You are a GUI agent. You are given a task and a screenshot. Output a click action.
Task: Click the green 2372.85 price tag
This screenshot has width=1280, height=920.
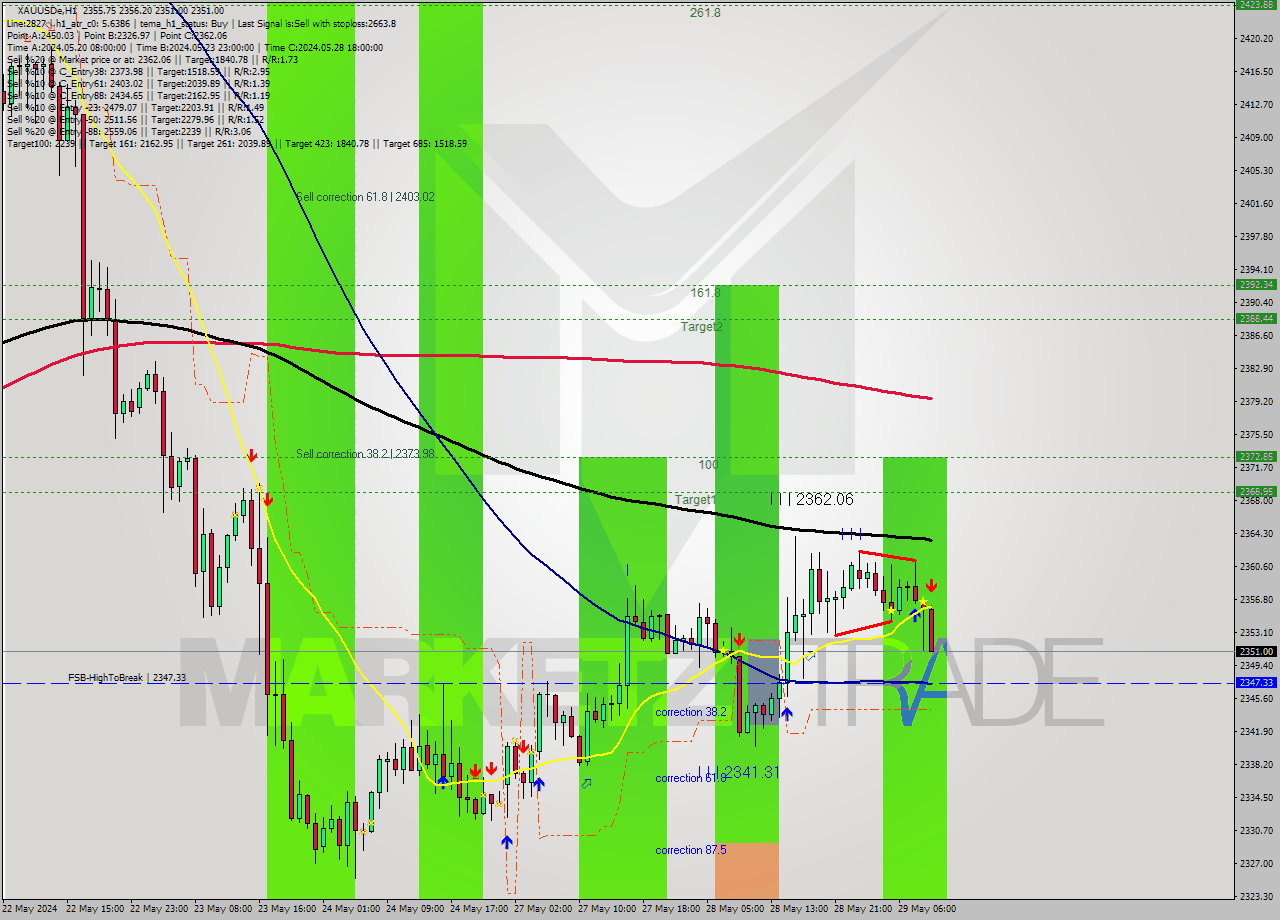click(x=1255, y=457)
